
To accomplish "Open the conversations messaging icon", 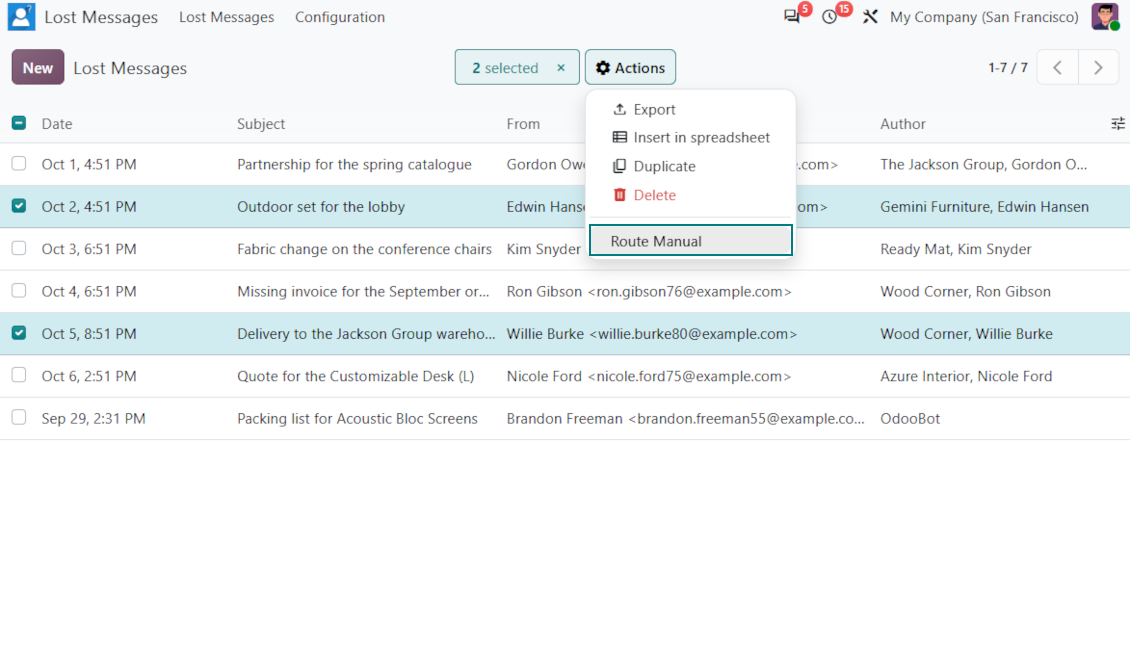I will pos(792,17).
